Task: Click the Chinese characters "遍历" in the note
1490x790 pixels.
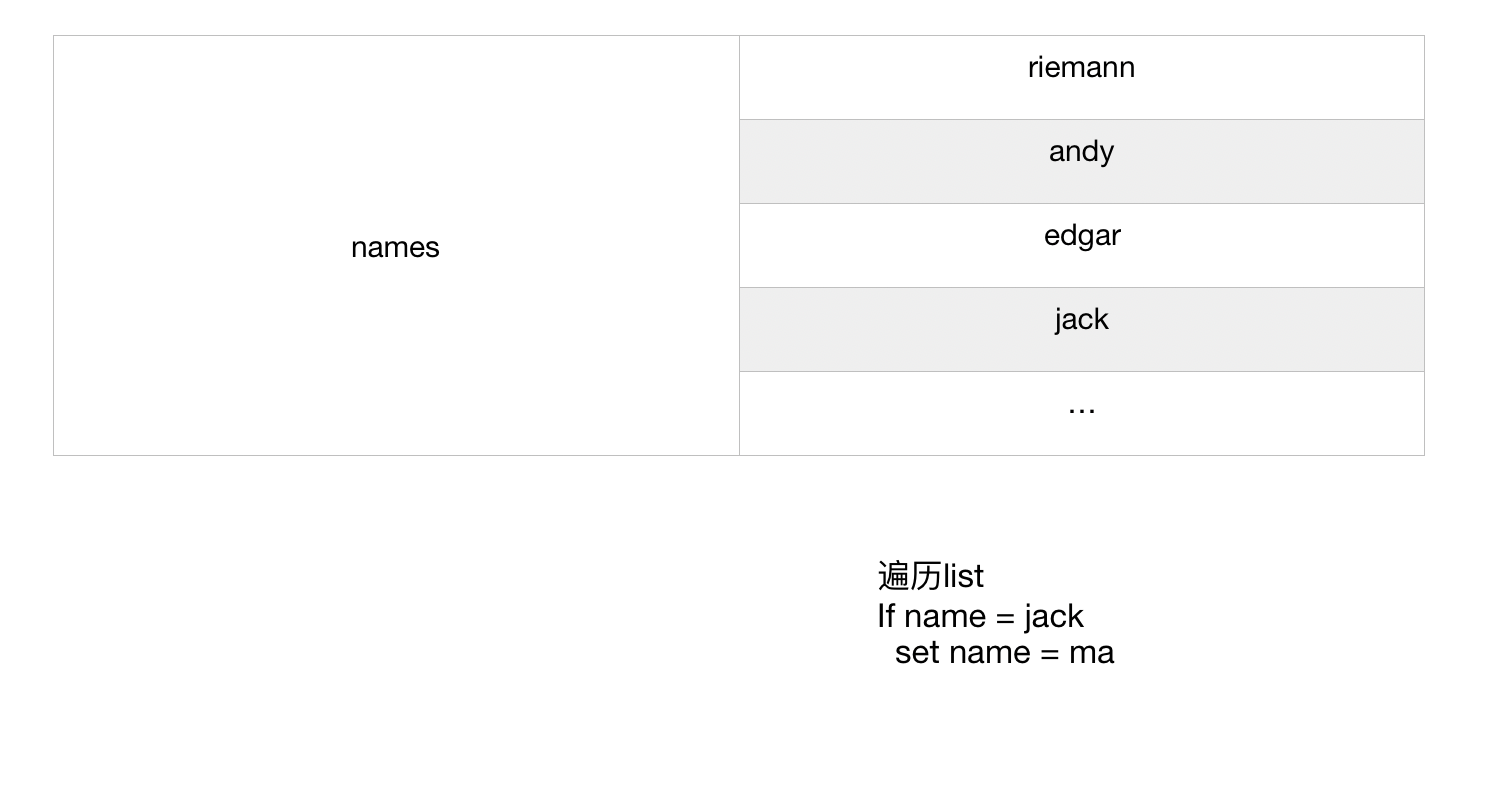Action: point(909,576)
